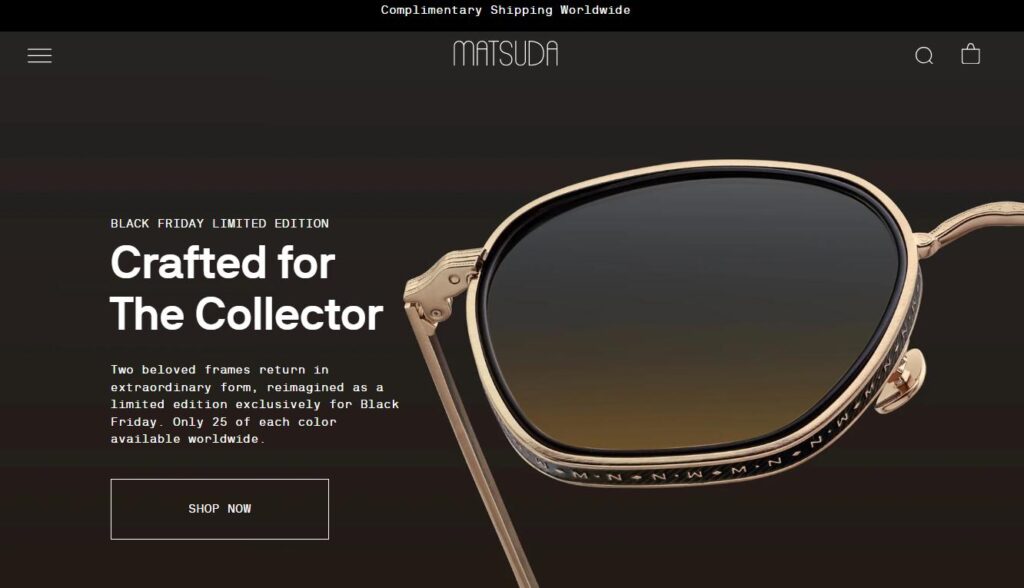Go home via the Matsuda logo
The height and width of the screenshot is (588, 1024).
click(505, 54)
